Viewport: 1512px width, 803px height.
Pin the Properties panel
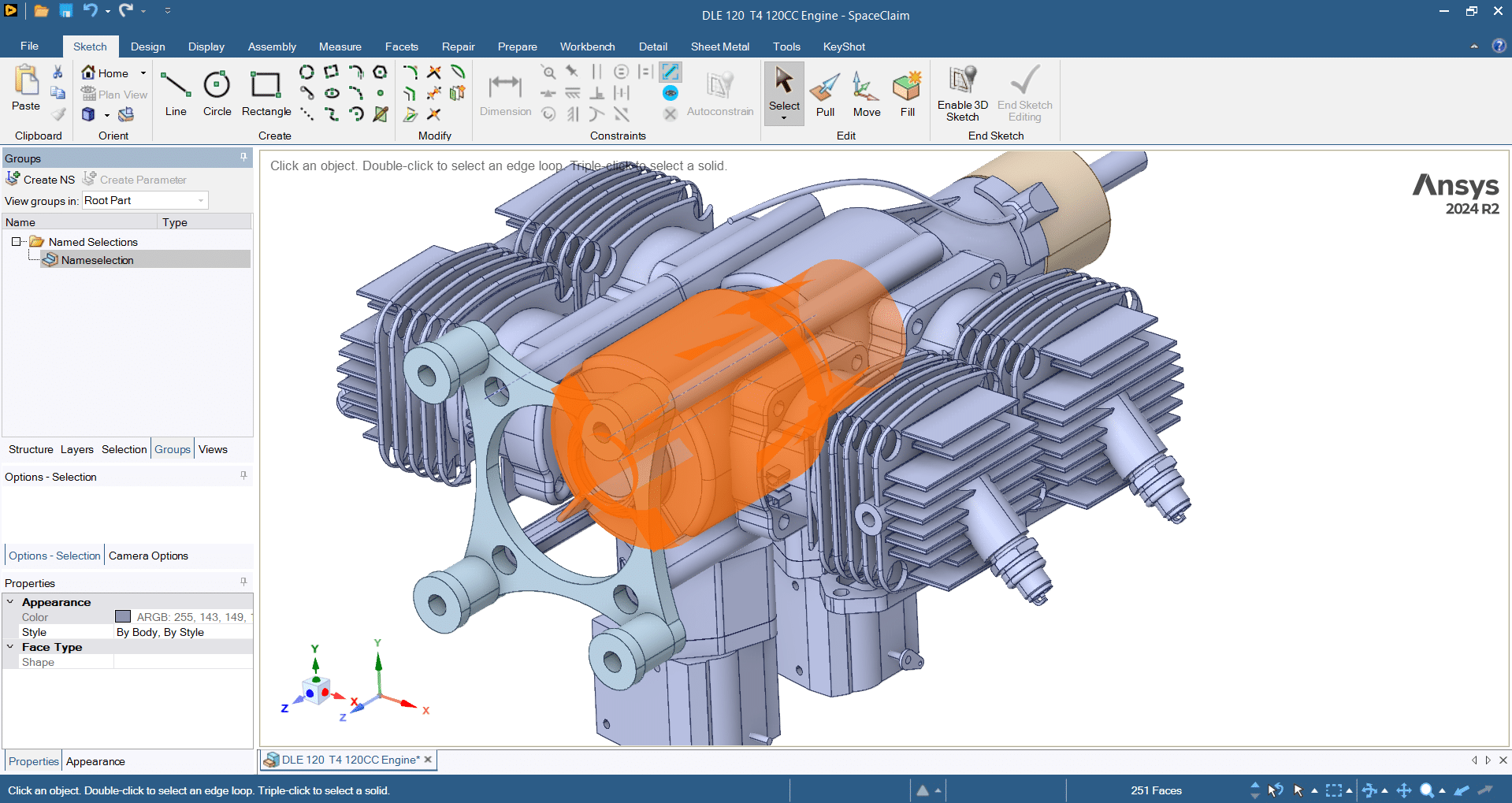[x=243, y=582]
